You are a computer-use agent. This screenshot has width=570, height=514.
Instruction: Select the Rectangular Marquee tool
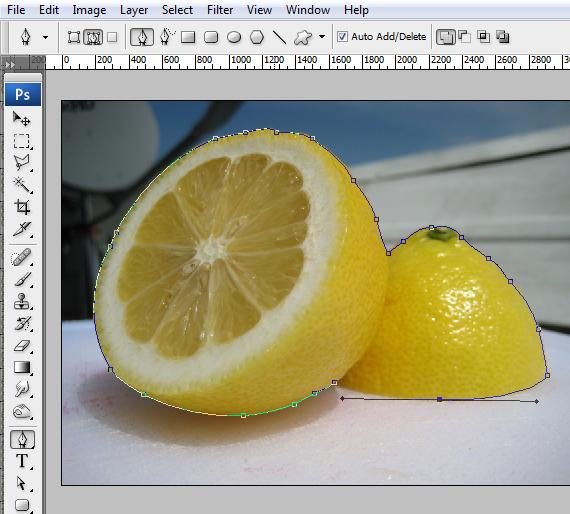22,141
